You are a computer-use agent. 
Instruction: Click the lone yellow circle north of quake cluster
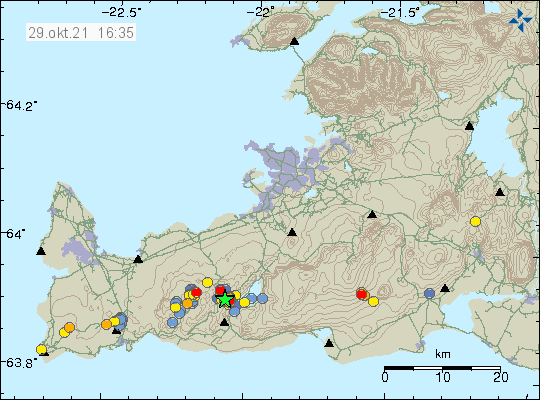point(207,283)
